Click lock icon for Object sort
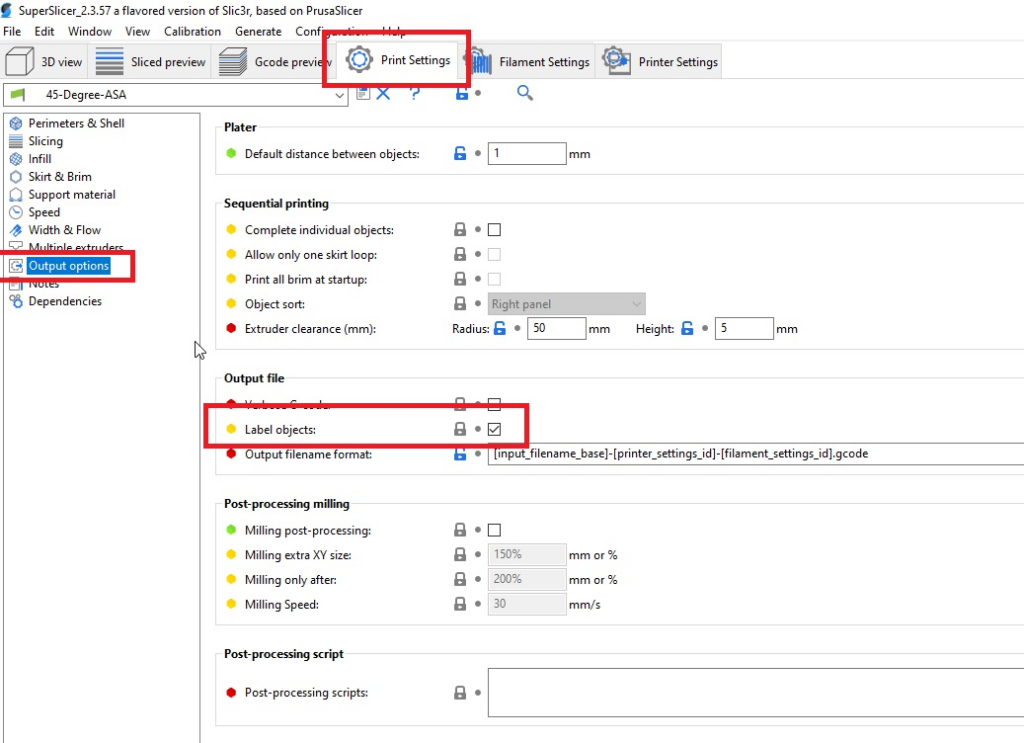 click(460, 304)
